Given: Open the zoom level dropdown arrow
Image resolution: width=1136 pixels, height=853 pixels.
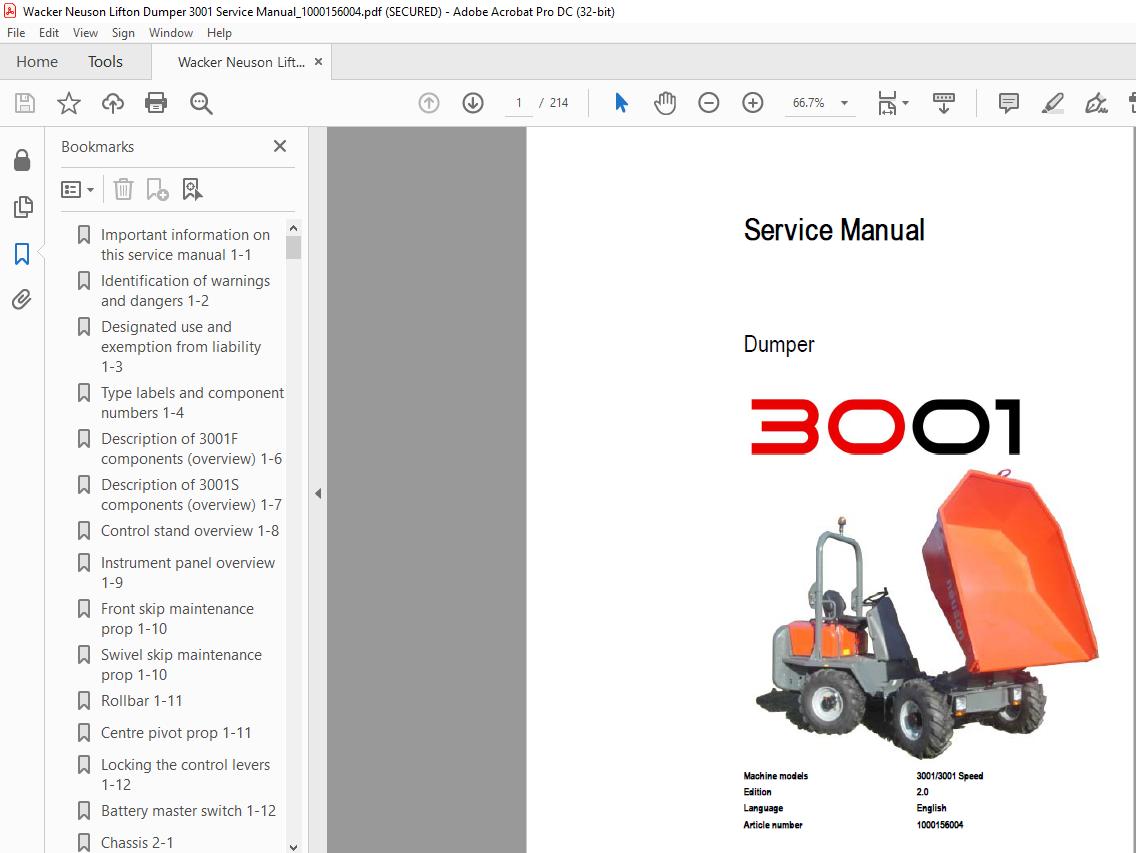Looking at the screenshot, I should pyautogui.click(x=844, y=103).
